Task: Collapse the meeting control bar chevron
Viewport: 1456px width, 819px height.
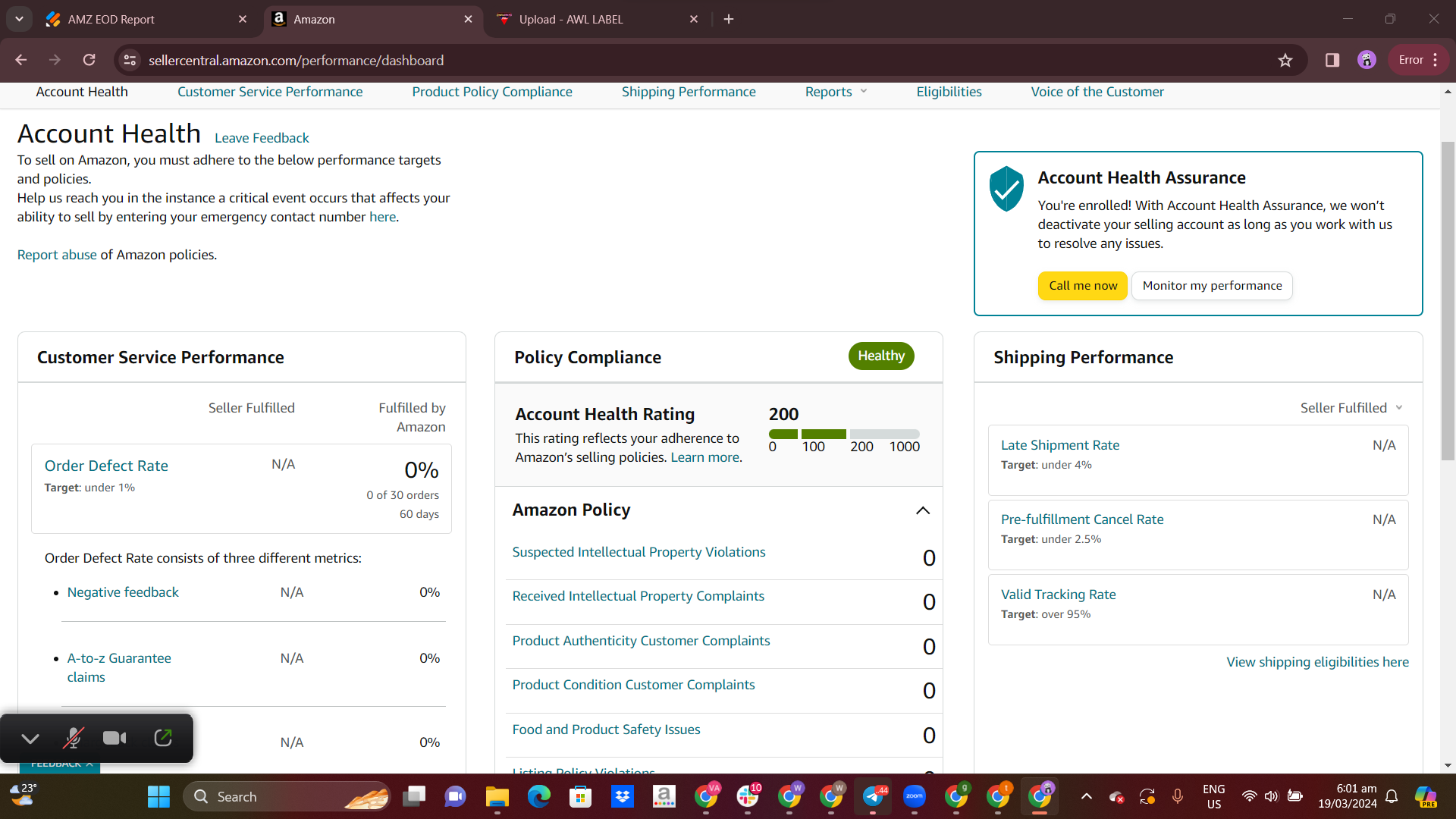Action: [x=30, y=738]
